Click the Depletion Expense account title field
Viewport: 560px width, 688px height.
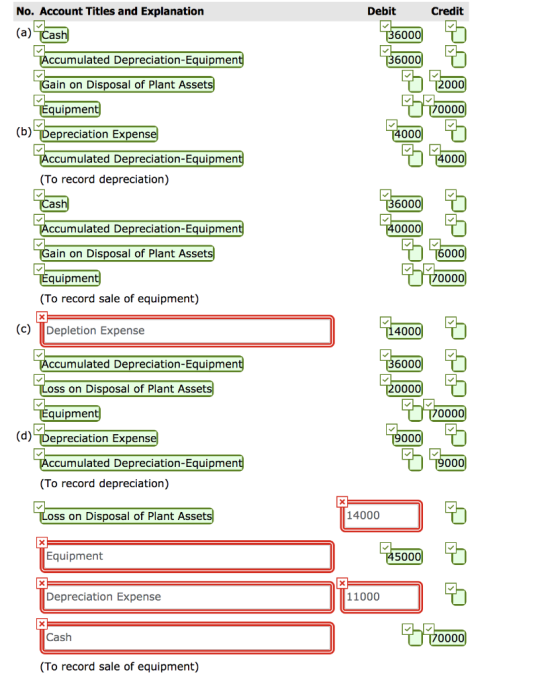(x=187, y=331)
